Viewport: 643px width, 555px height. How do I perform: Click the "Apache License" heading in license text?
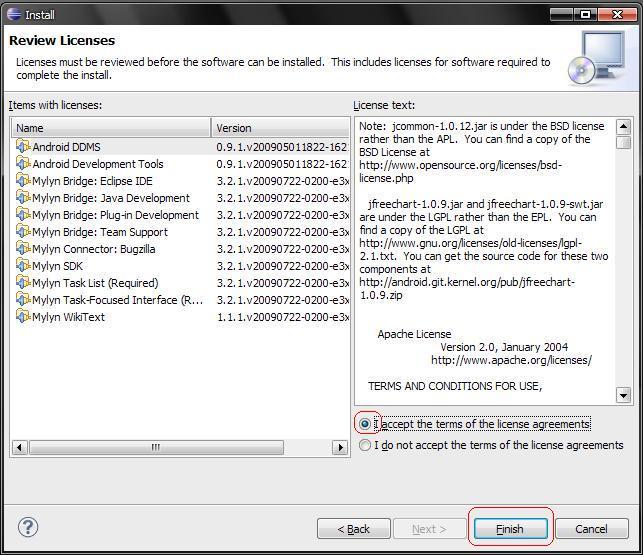pyautogui.click(x=414, y=334)
